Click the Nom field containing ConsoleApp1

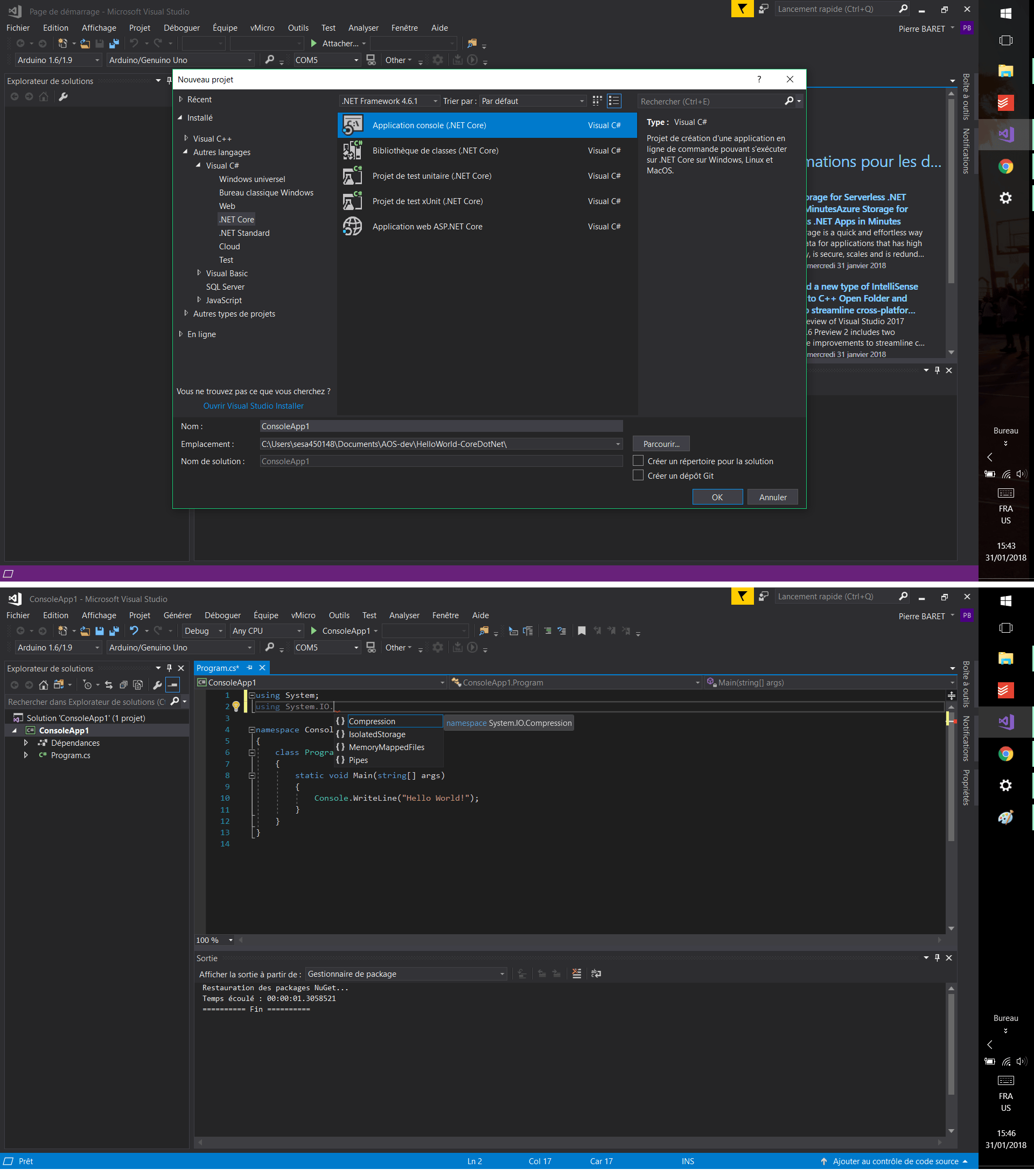pos(441,426)
